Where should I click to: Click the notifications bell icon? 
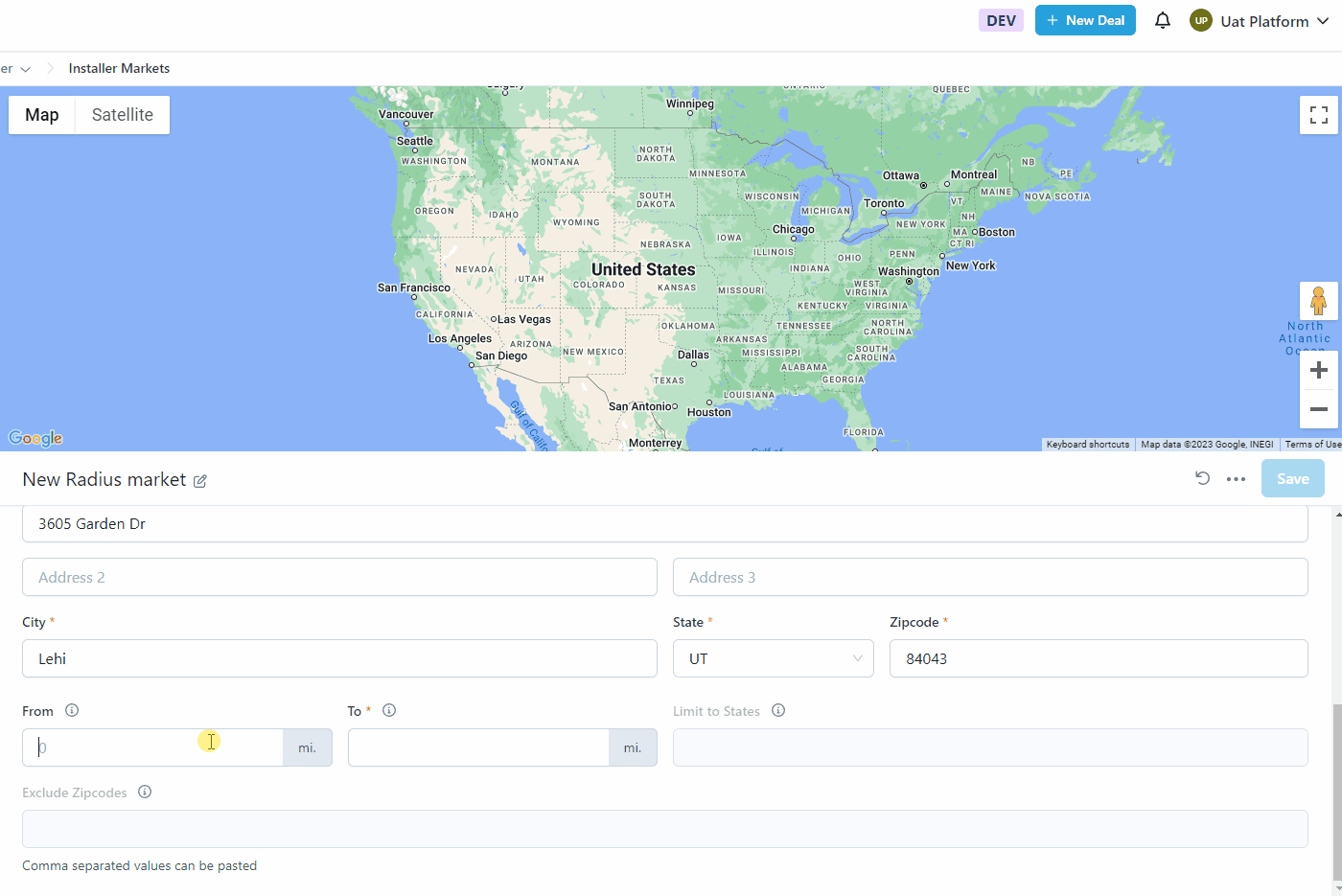point(1163,20)
